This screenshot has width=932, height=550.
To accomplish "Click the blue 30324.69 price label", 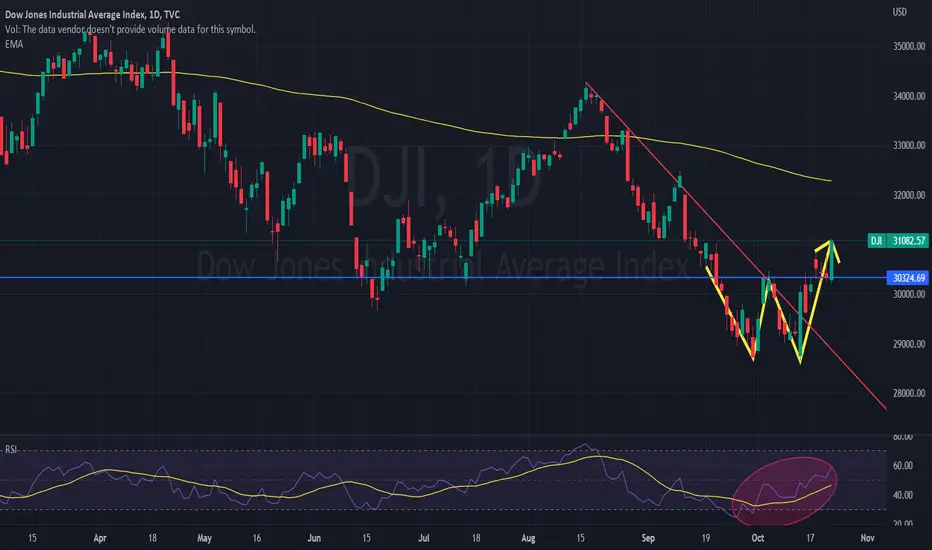I will 908,278.
